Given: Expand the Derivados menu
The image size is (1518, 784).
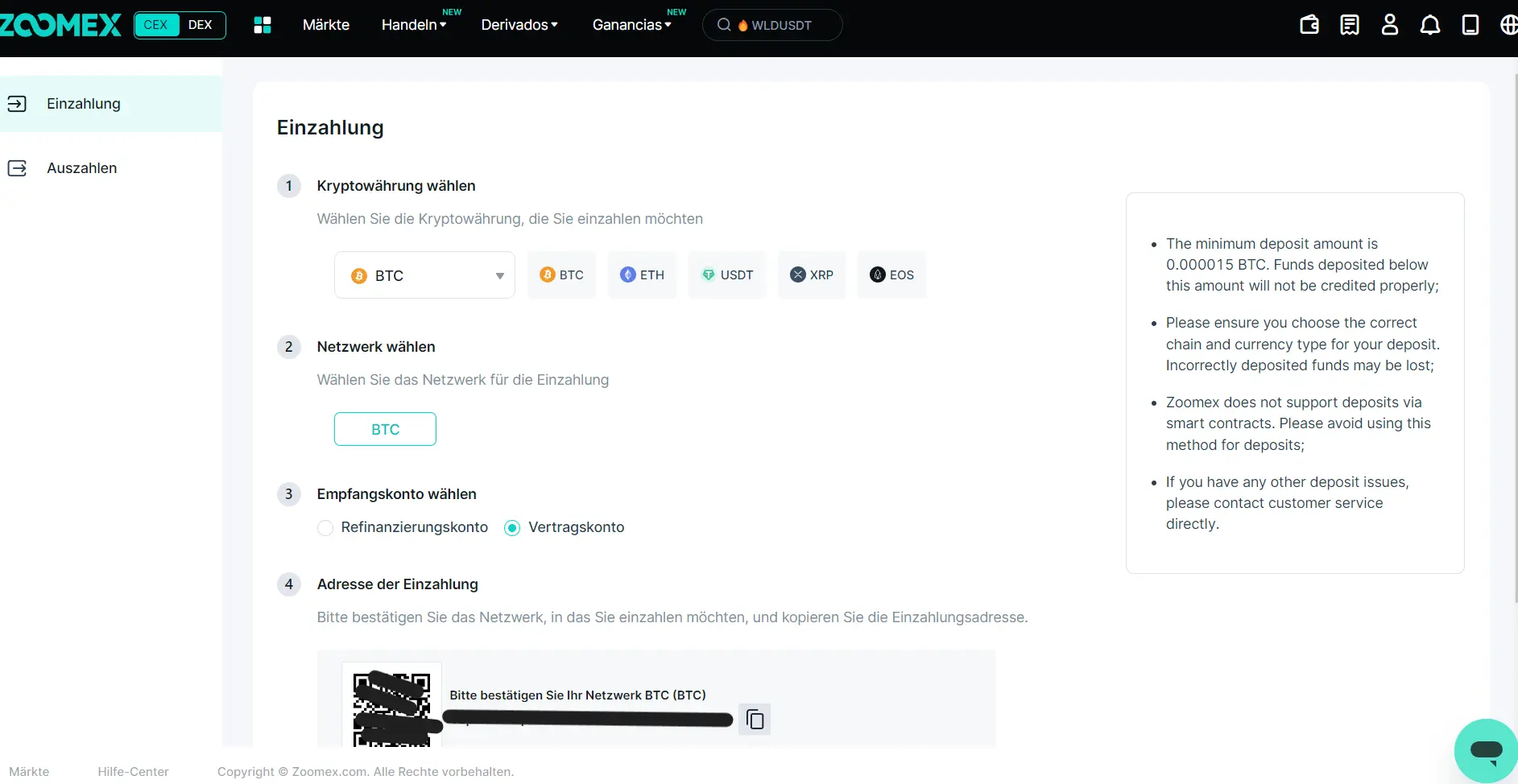Looking at the screenshot, I should point(519,25).
